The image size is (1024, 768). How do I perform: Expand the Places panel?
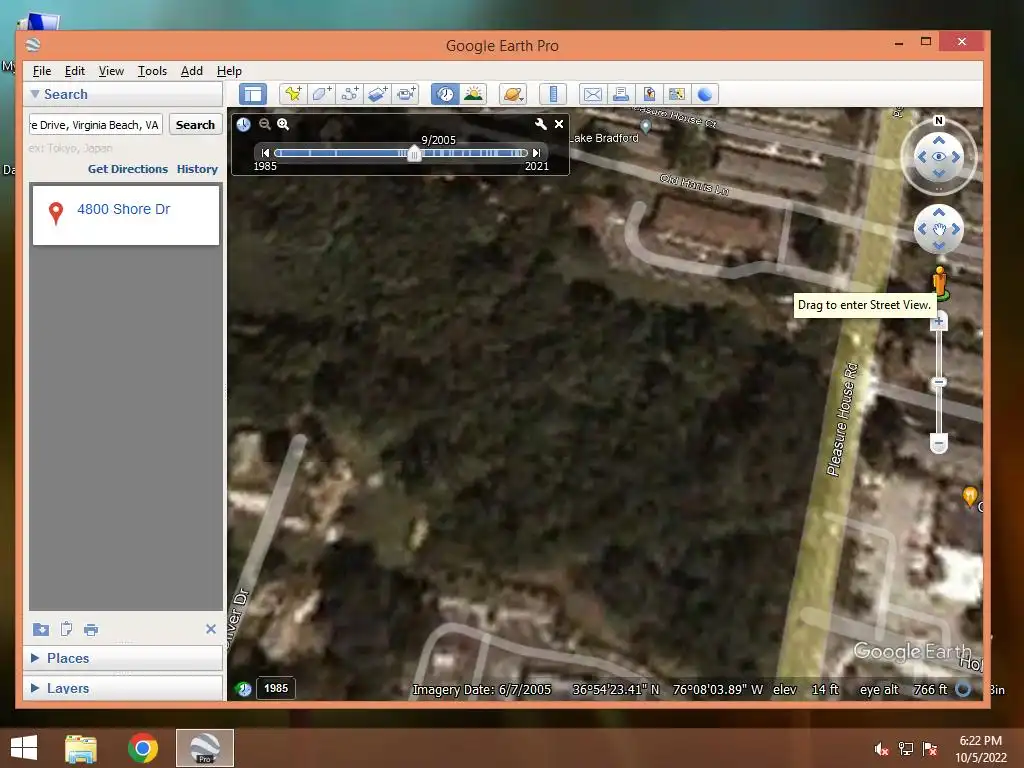coord(35,658)
